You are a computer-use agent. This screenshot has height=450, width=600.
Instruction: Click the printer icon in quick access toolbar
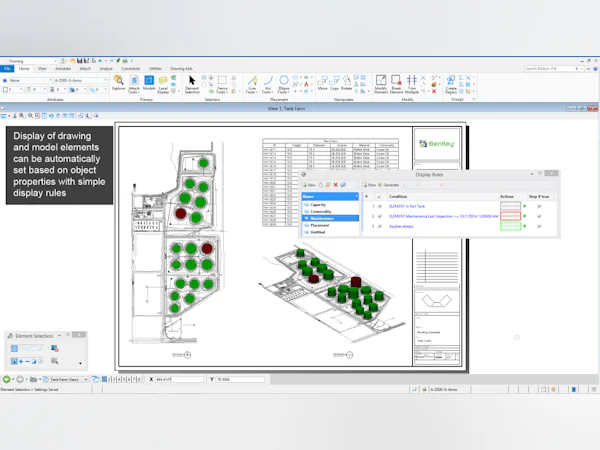pos(125,61)
